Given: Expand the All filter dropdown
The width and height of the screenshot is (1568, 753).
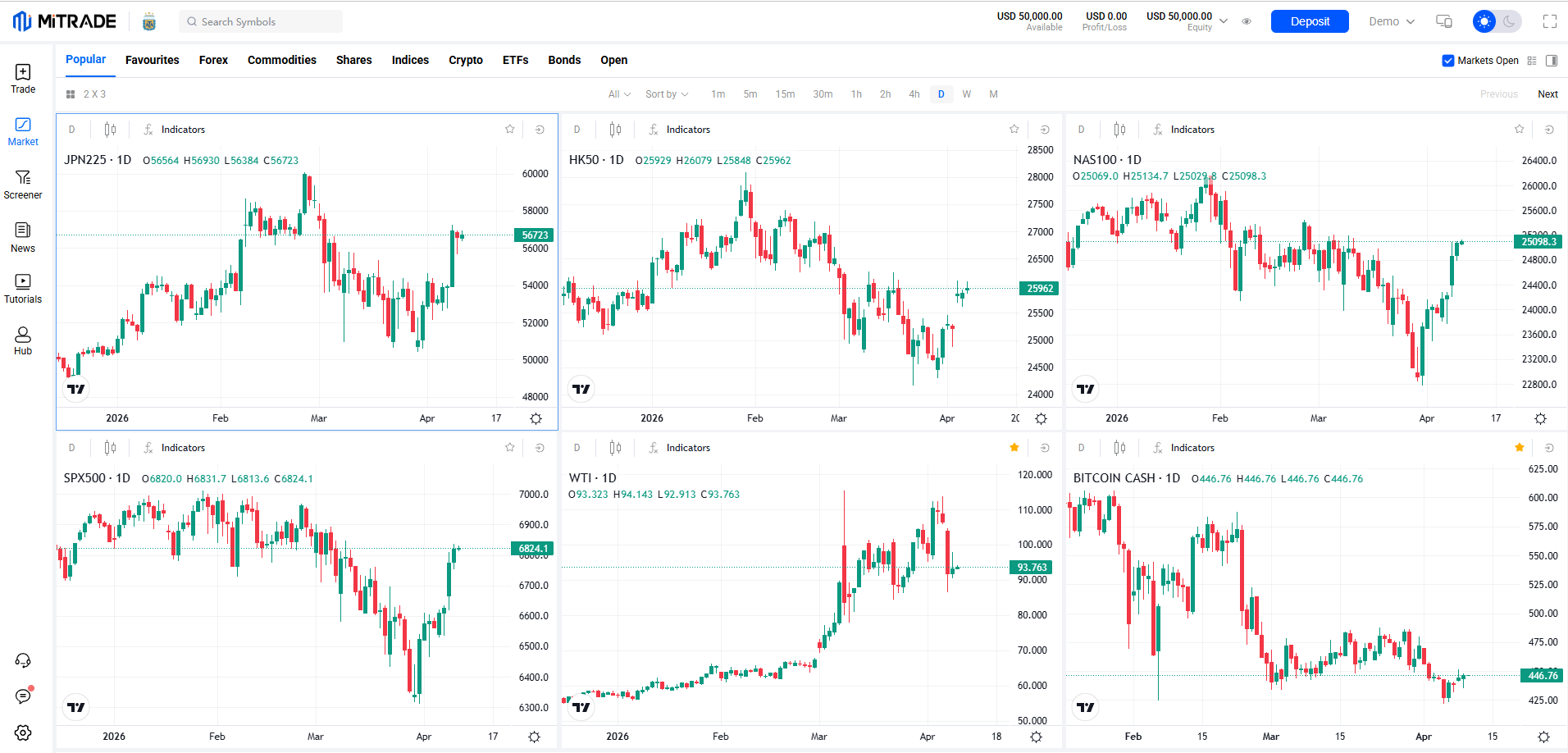Looking at the screenshot, I should [619, 94].
